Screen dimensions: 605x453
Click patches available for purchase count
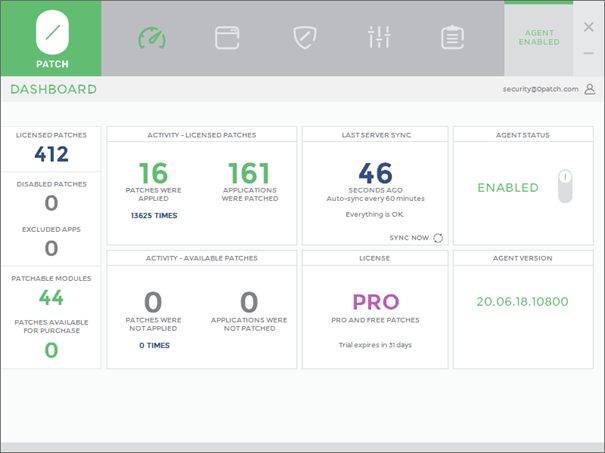51,350
